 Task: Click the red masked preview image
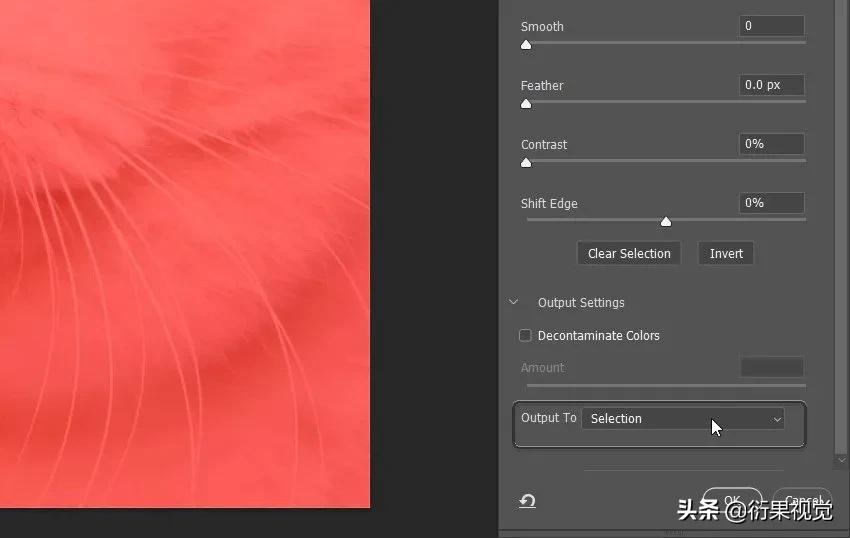click(x=185, y=254)
